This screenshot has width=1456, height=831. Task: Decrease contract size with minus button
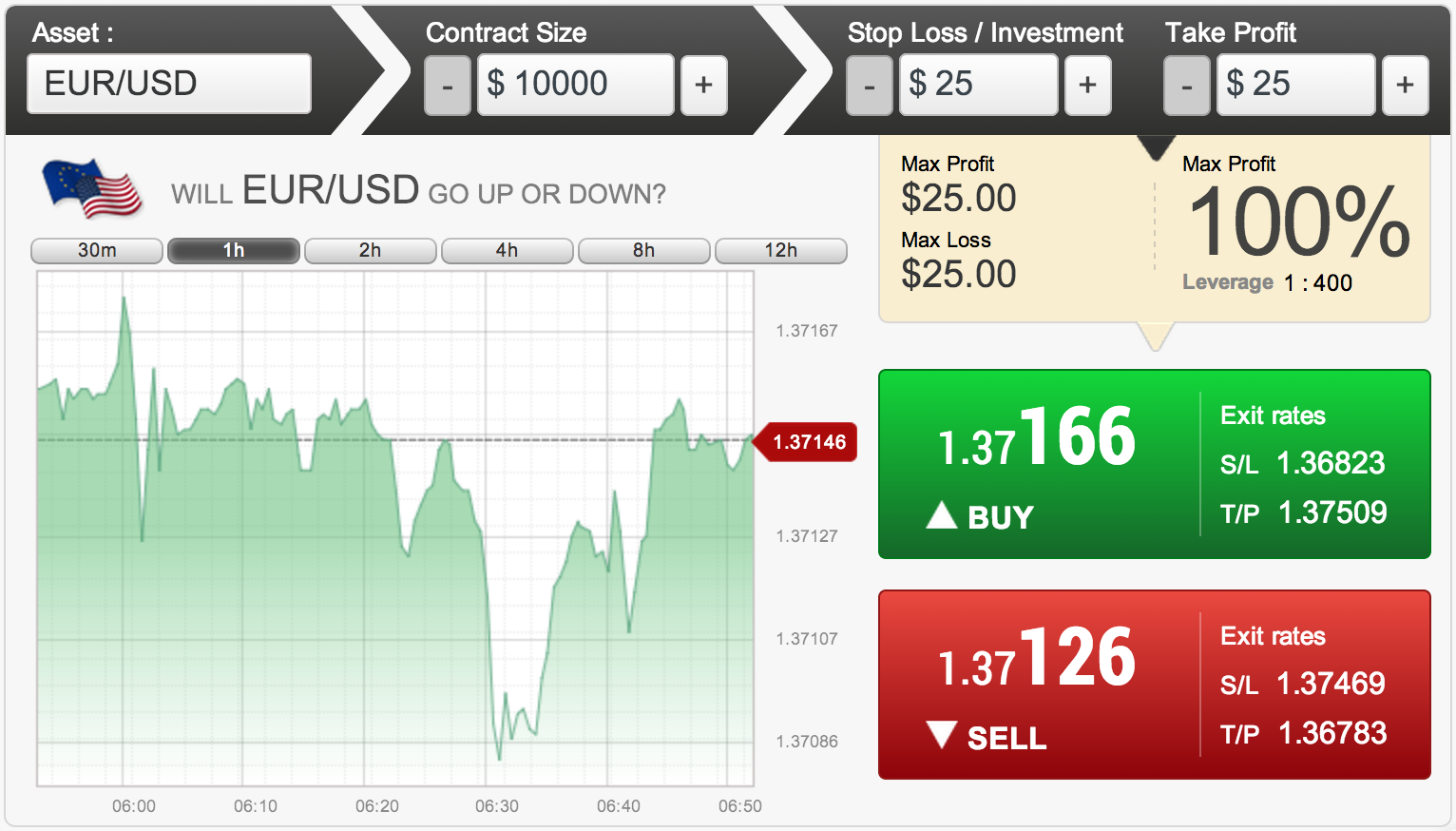pyautogui.click(x=447, y=85)
